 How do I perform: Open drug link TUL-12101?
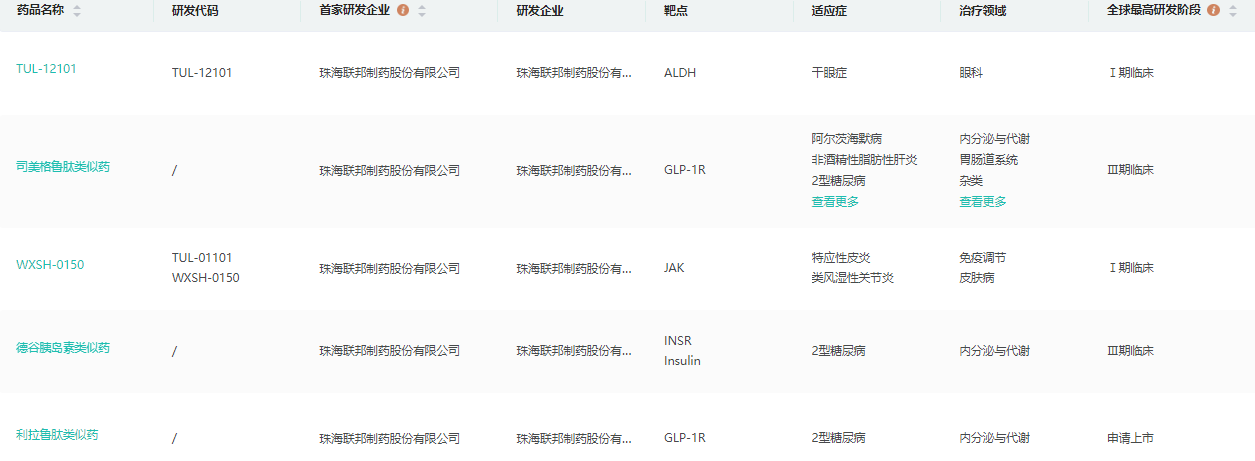click(46, 69)
